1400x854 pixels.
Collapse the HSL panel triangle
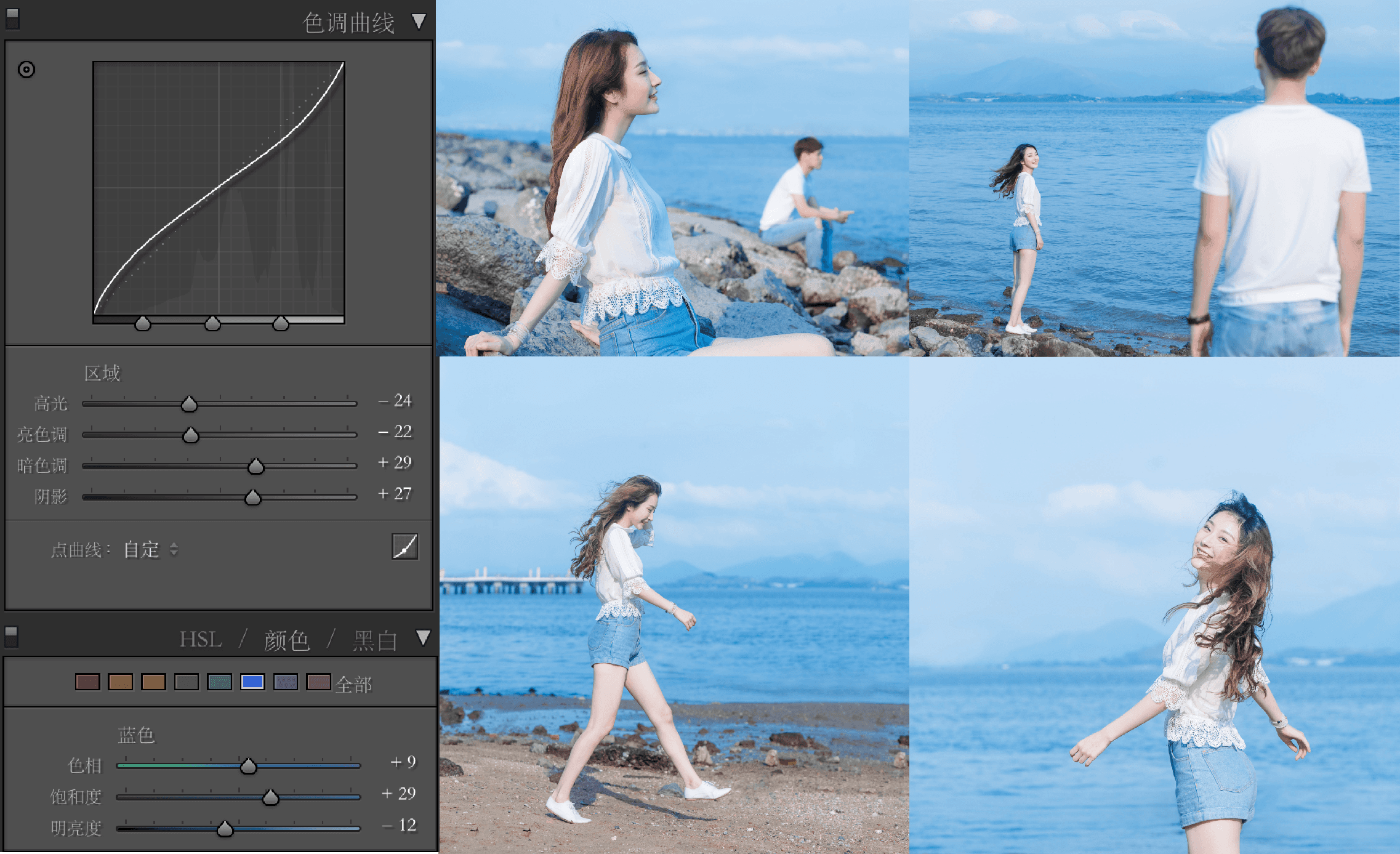click(x=423, y=637)
